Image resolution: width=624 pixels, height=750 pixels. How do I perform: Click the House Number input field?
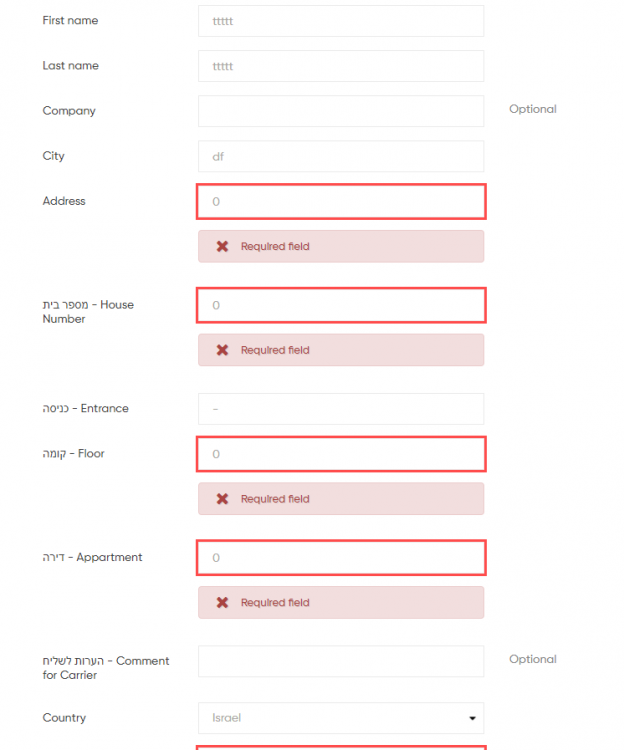(341, 305)
